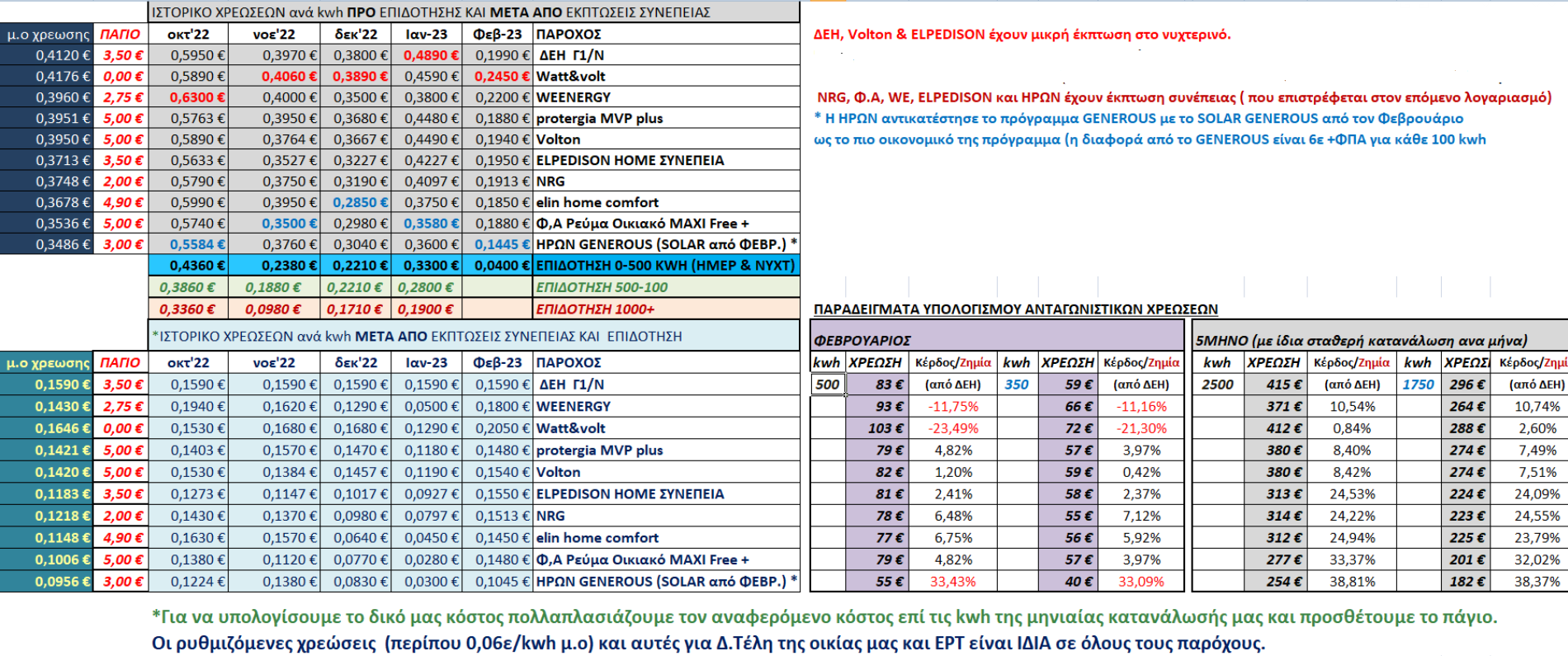Select the cell containing kwh value 500
Screen dimensions: 1568x656
pyautogui.click(x=828, y=385)
